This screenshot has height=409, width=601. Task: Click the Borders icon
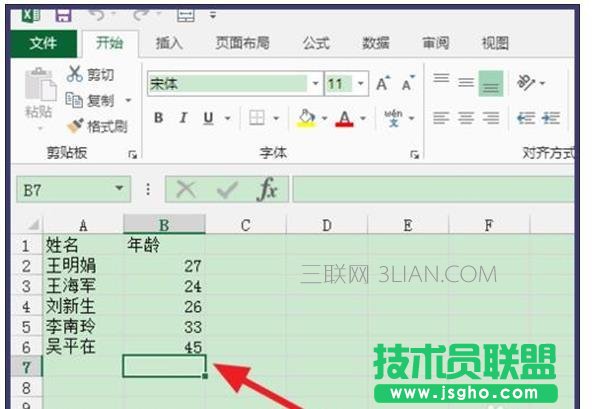coord(256,118)
